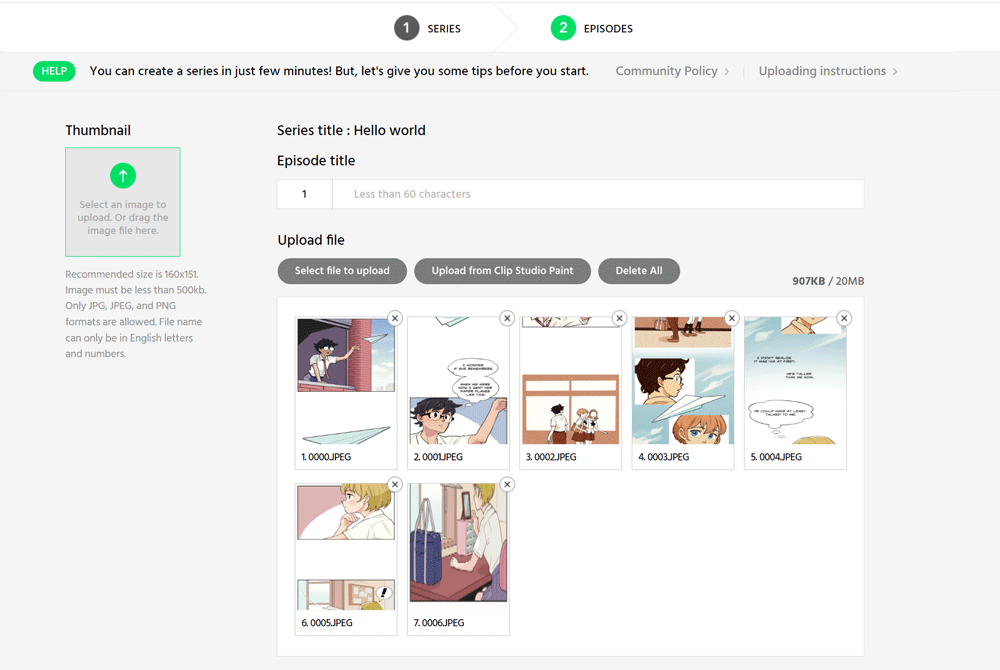This screenshot has height=670, width=1000.
Task: Remove 0003.JPEG using its X icon
Action: (731, 318)
